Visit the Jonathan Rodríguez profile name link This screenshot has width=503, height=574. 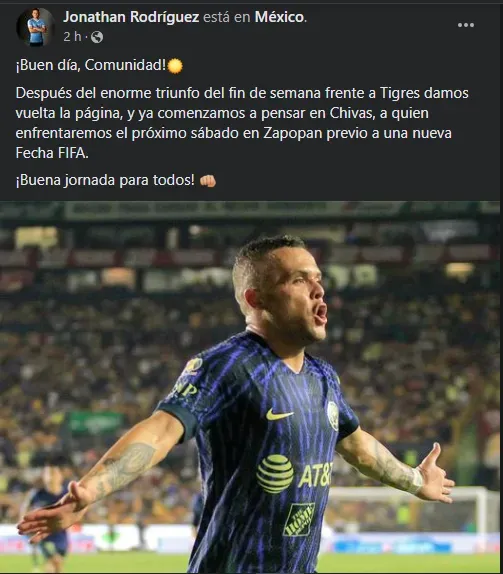tap(131, 17)
